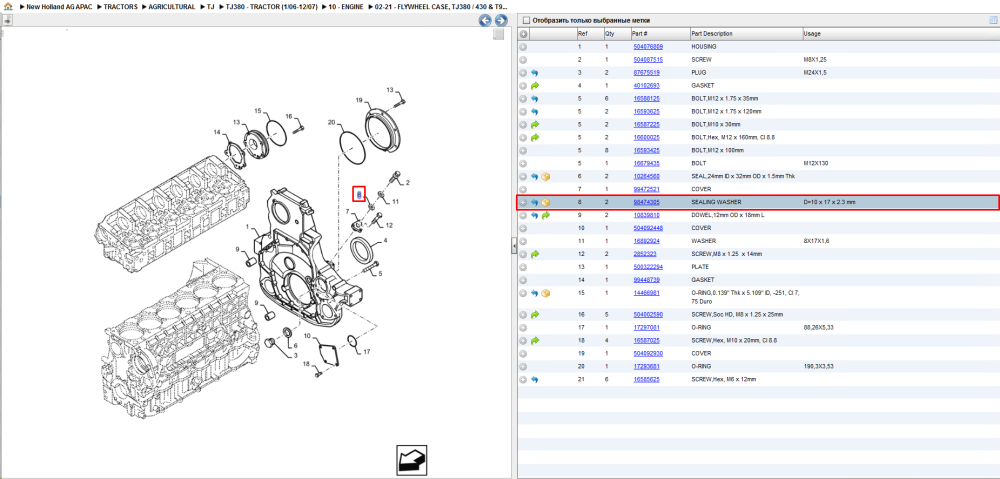Open part number link 504076809

pyautogui.click(x=648, y=47)
